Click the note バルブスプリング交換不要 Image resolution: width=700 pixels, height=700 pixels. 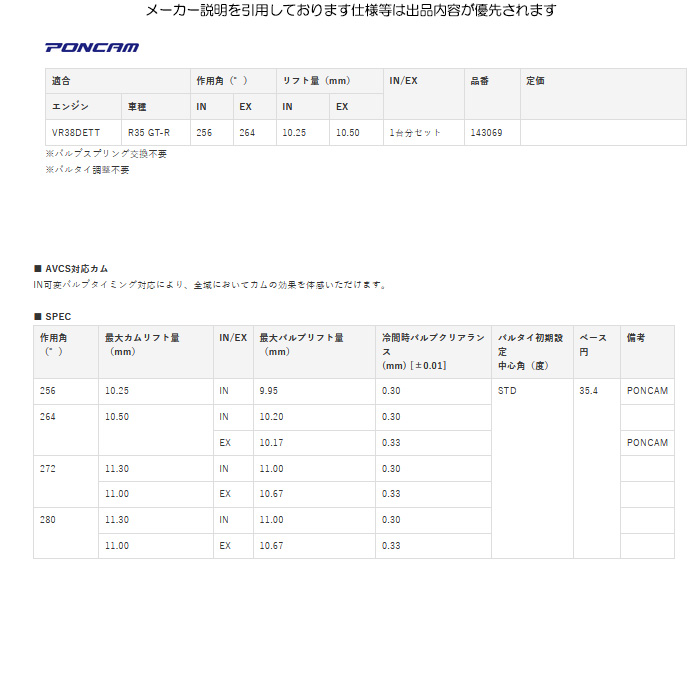pyautogui.click(x=106, y=154)
